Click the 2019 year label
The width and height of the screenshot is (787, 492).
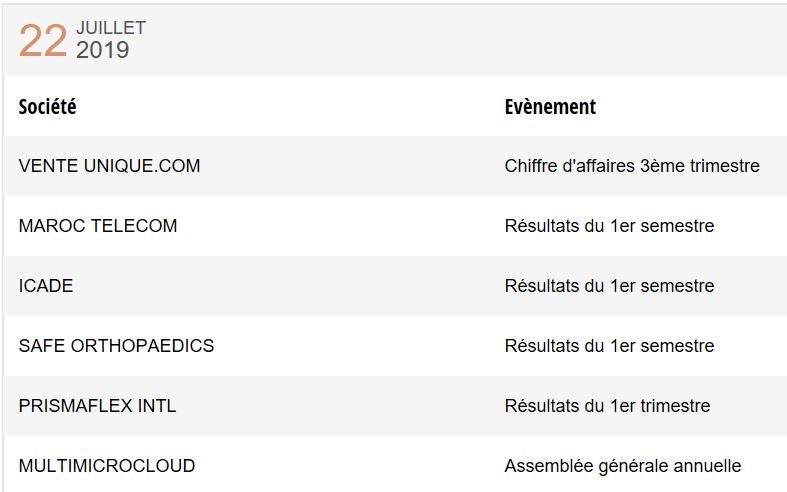pos(103,50)
